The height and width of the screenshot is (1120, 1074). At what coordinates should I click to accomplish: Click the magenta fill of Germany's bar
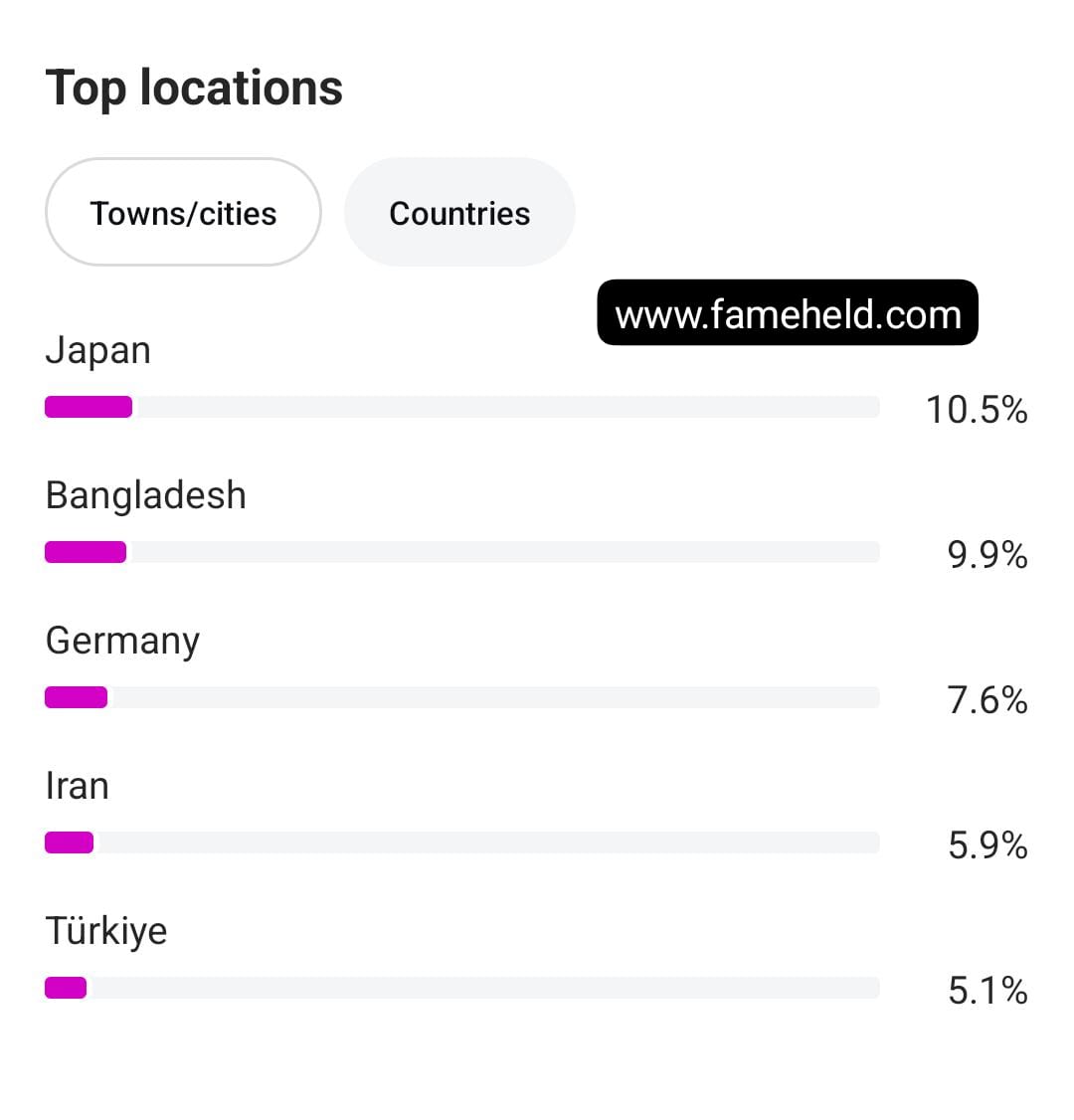(76, 697)
